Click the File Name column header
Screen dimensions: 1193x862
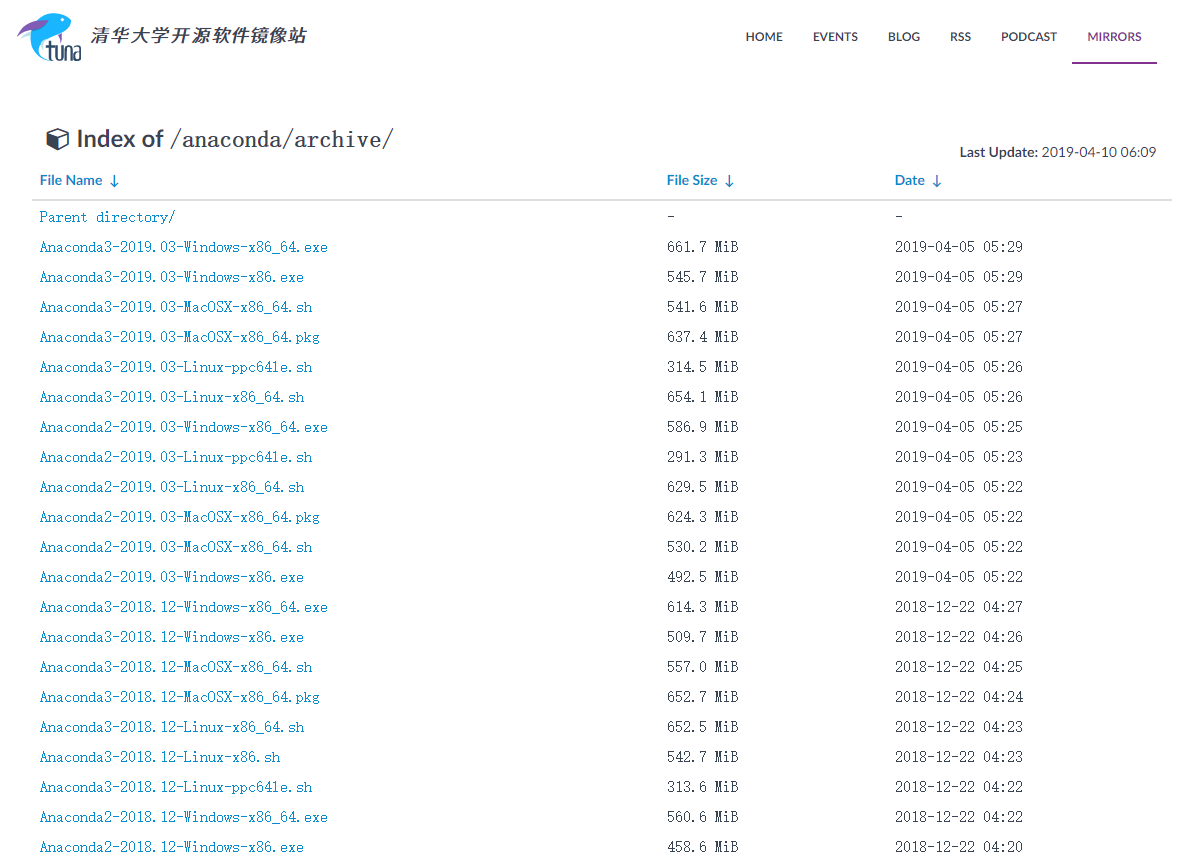tap(71, 180)
